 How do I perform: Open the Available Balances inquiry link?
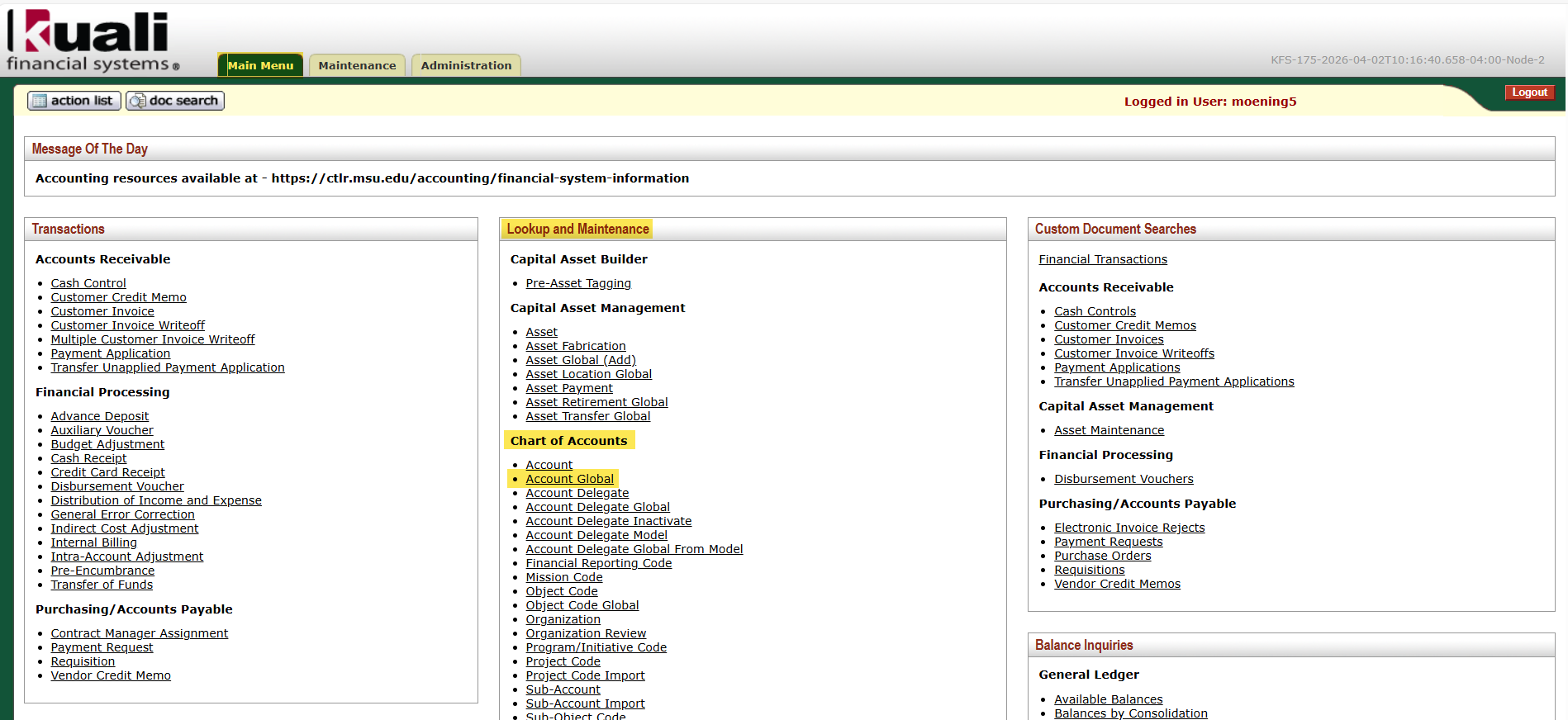tap(1109, 699)
